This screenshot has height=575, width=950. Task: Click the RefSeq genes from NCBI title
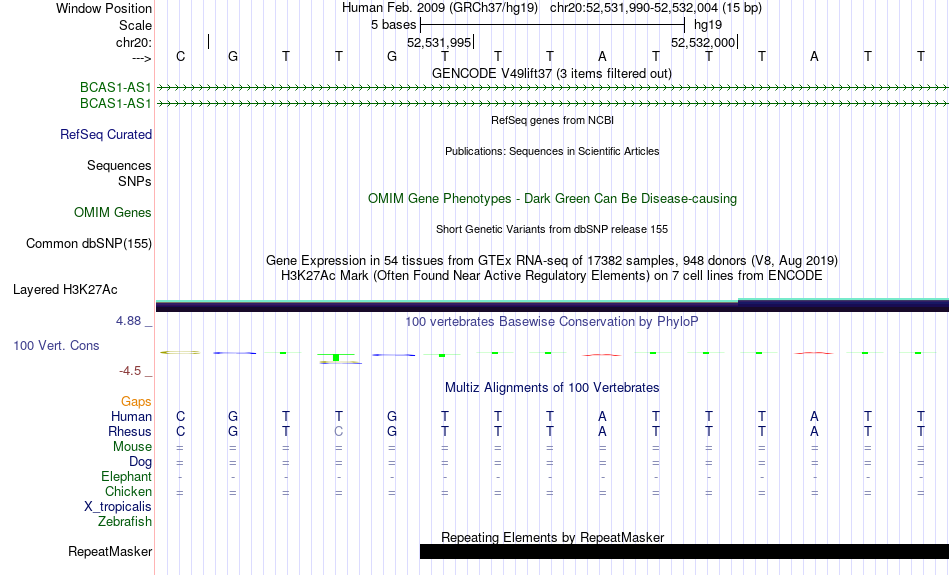click(552, 121)
